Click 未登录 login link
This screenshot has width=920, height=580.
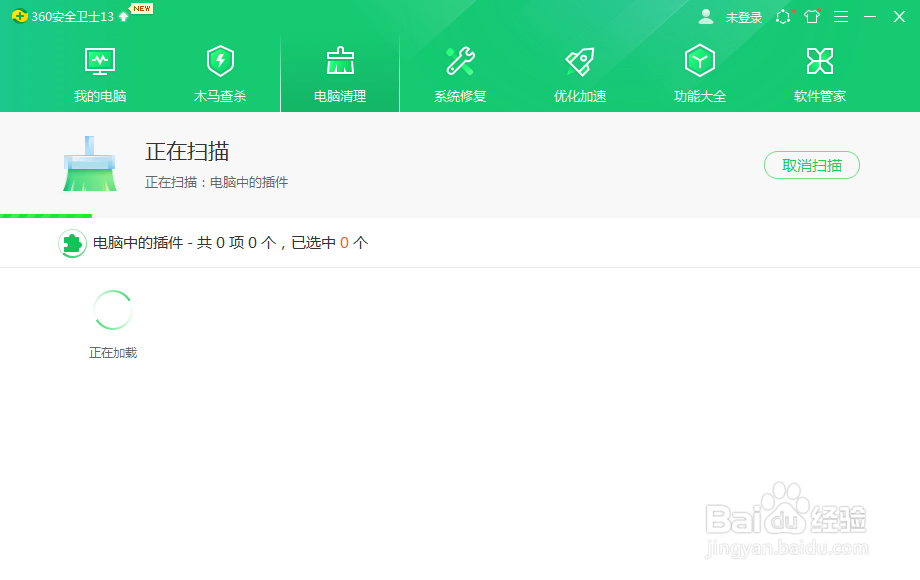coord(743,18)
